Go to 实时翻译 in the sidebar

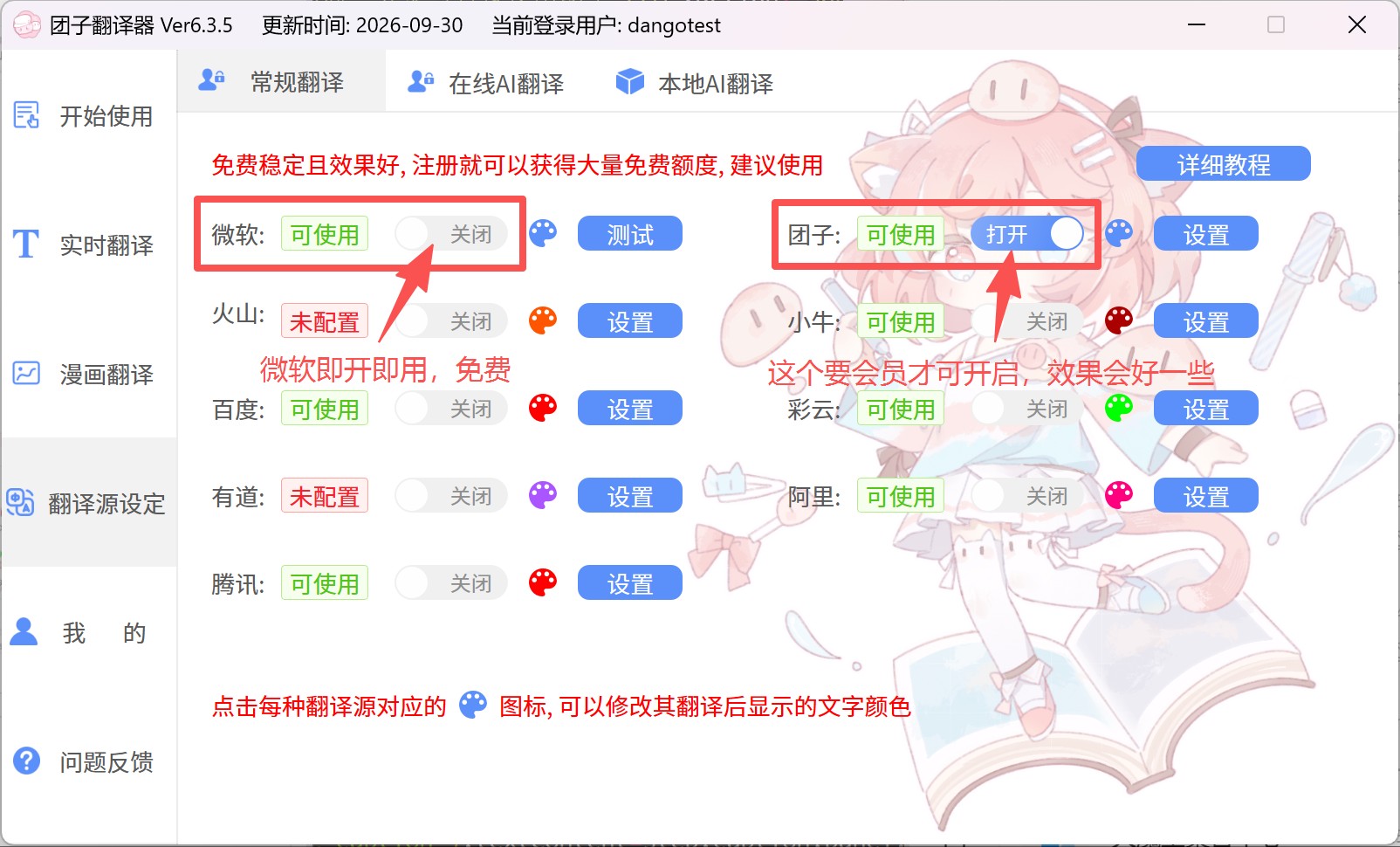point(89,245)
